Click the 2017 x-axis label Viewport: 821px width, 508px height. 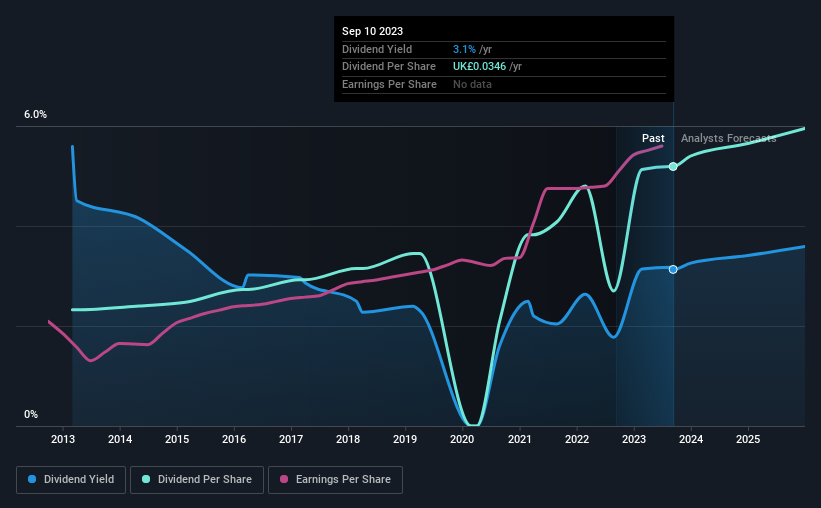click(291, 439)
